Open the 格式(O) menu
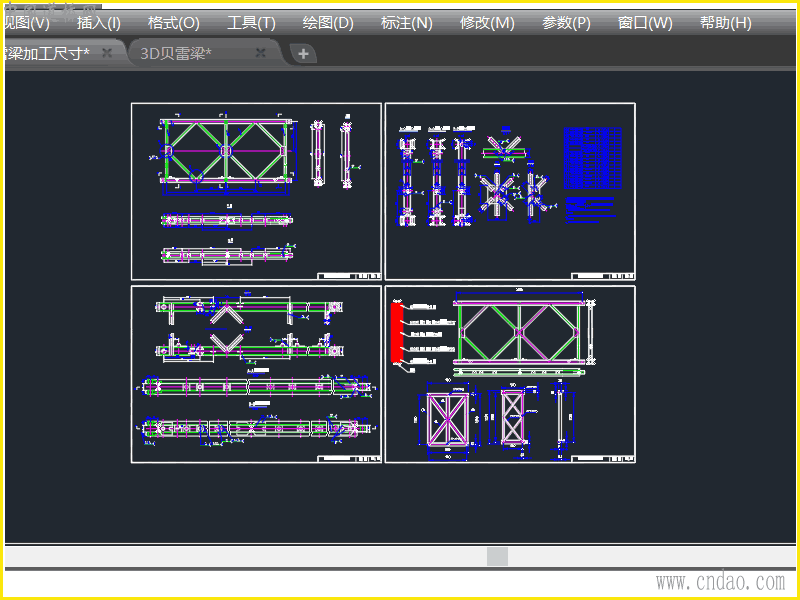The image size is (800, 600). click(173, 23)
